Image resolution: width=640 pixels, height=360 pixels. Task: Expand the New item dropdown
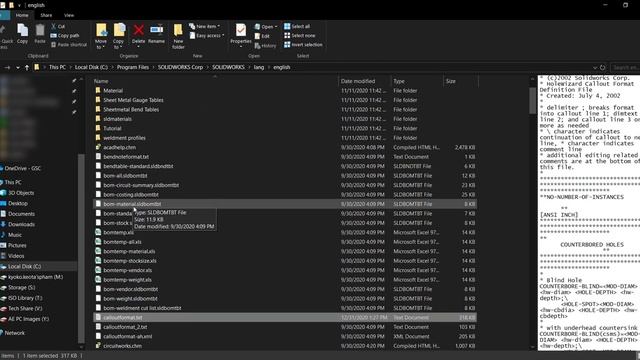204,26
